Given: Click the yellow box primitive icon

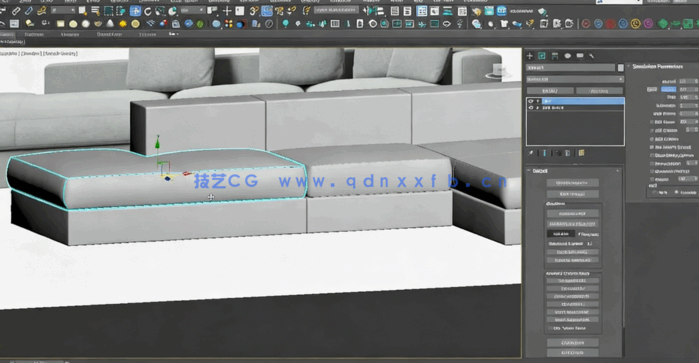Looking at the screenshot, I should point(60,24).
